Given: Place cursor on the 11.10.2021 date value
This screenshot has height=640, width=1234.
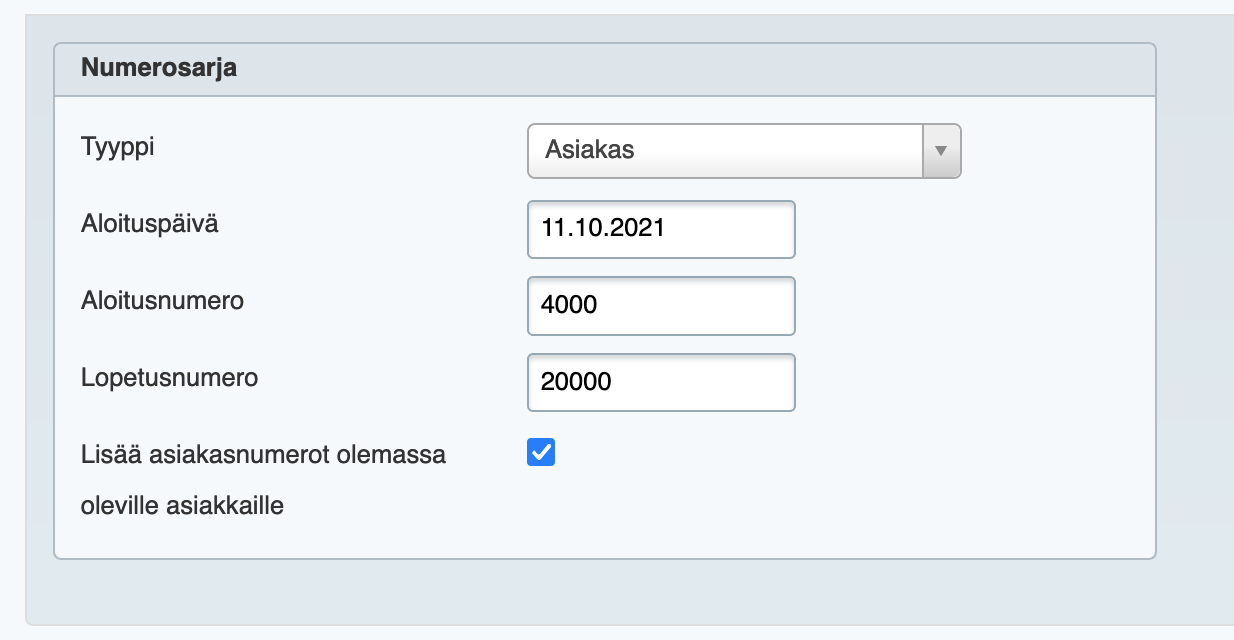Looking at the screenshot, I should pyautogui.click(x=603, y=228).
